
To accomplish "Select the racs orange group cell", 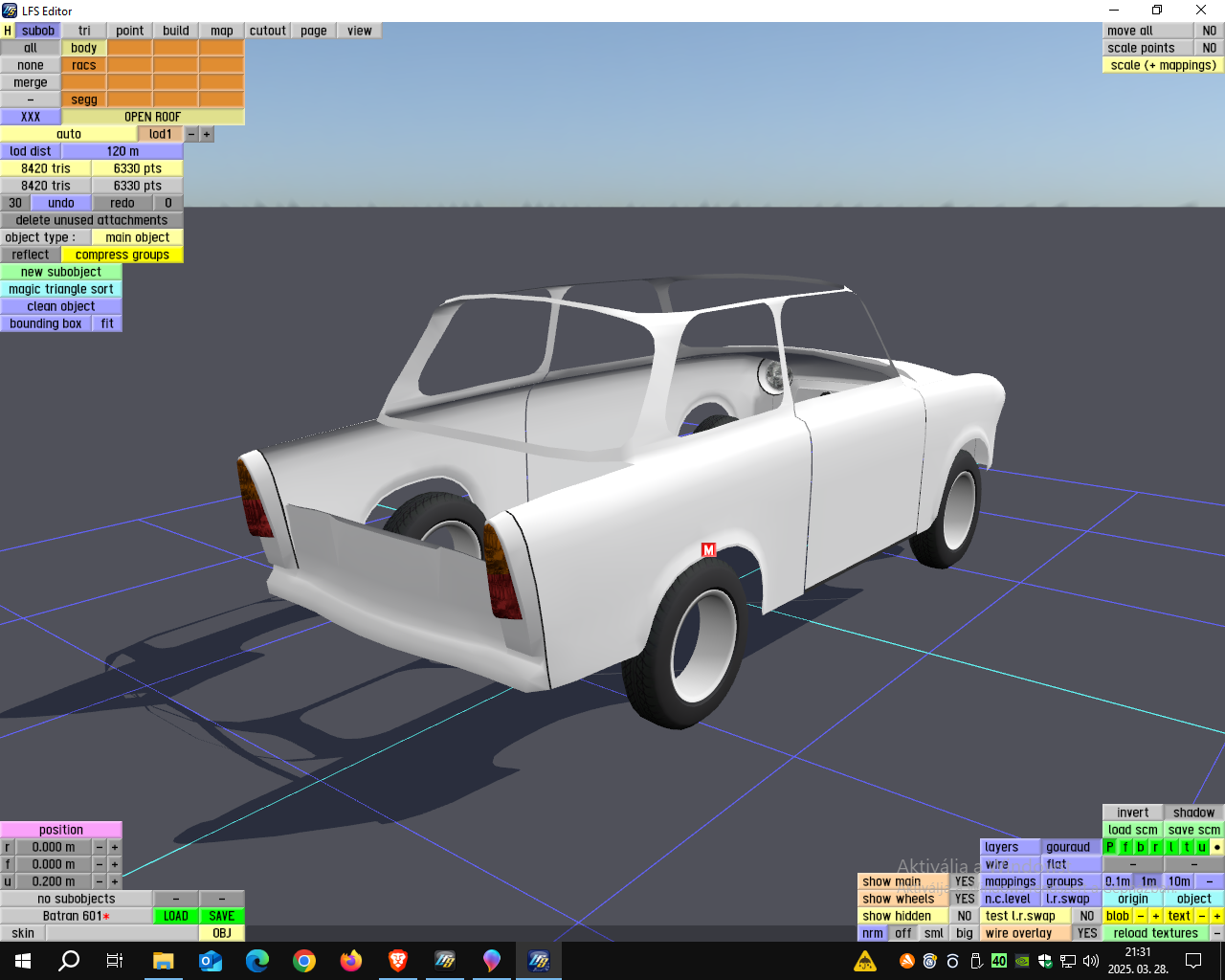I will [x=84, y=65].
